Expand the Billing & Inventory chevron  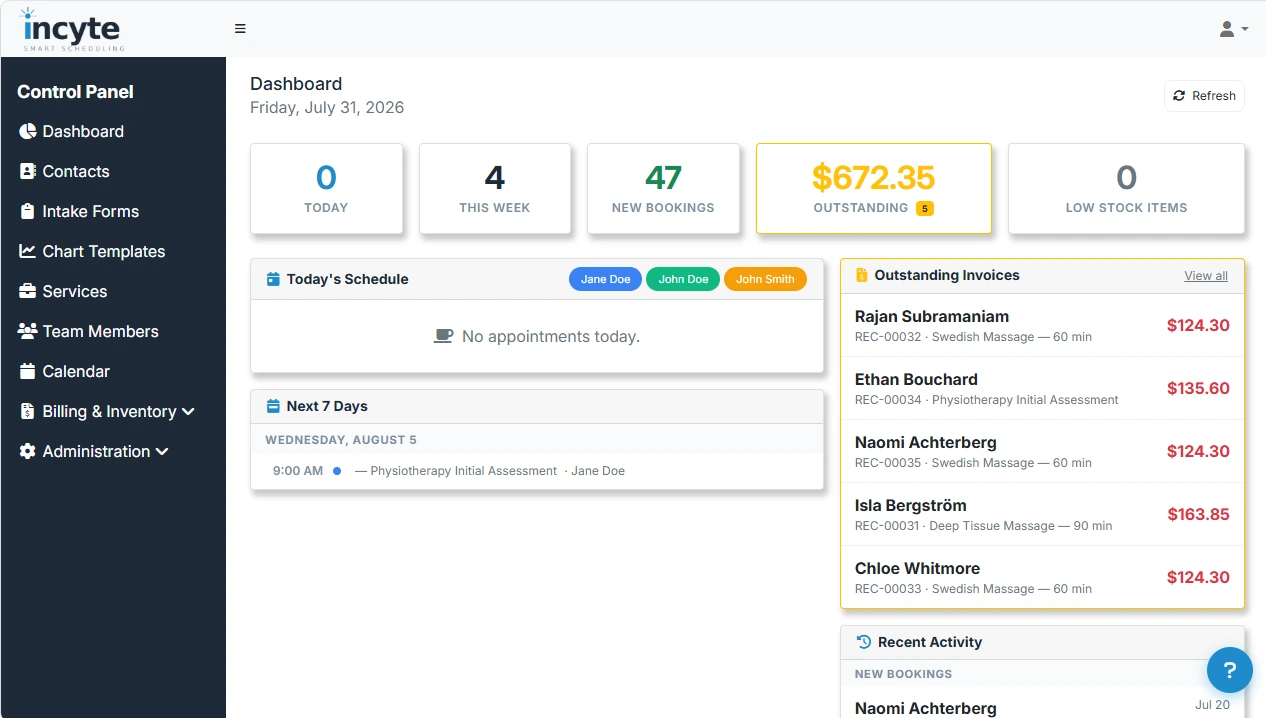pos(188,411)
